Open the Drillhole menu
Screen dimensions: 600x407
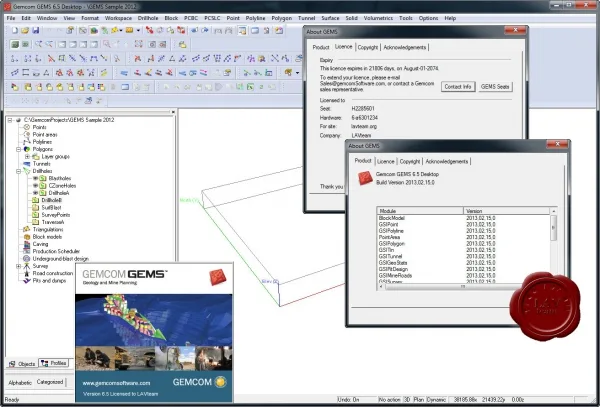(x=148, y=18)
